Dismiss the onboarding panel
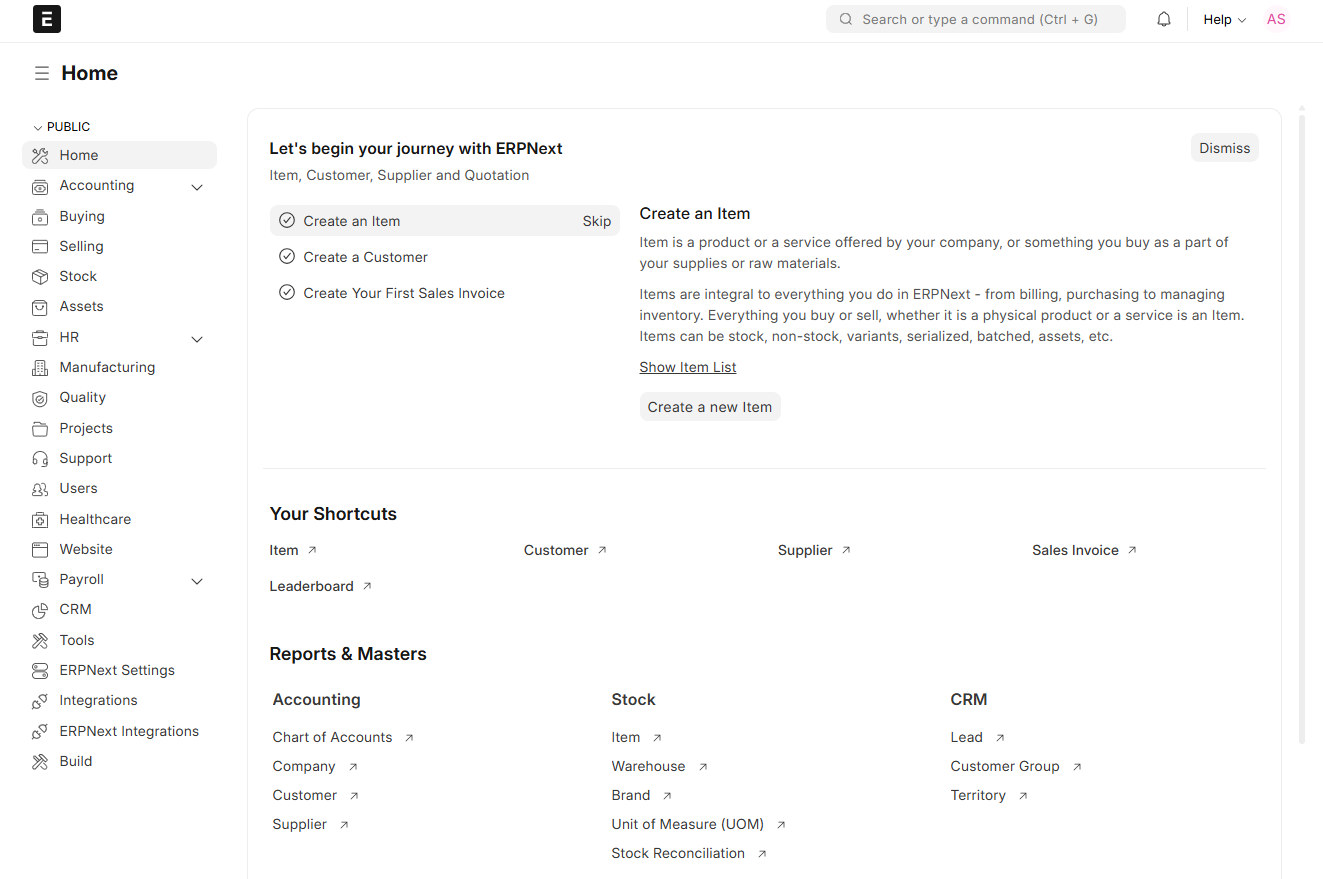The width and height of the screenshot is (1323, 879). [1225, 148]
